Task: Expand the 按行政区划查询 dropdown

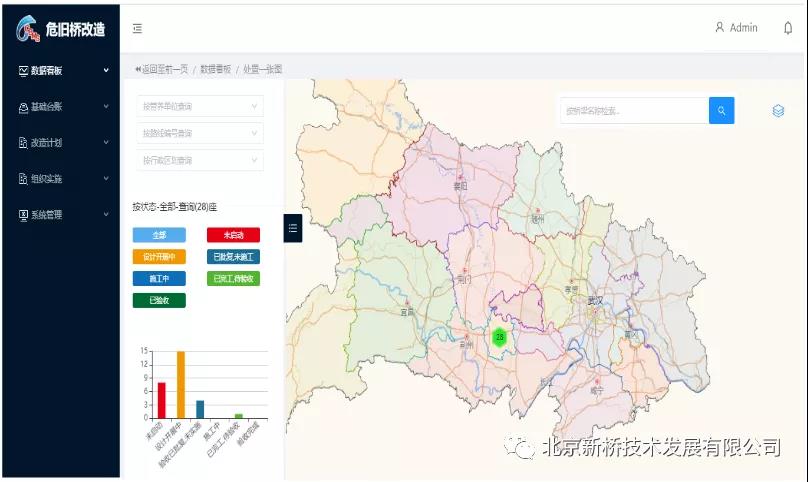Action: pos(200,160)
